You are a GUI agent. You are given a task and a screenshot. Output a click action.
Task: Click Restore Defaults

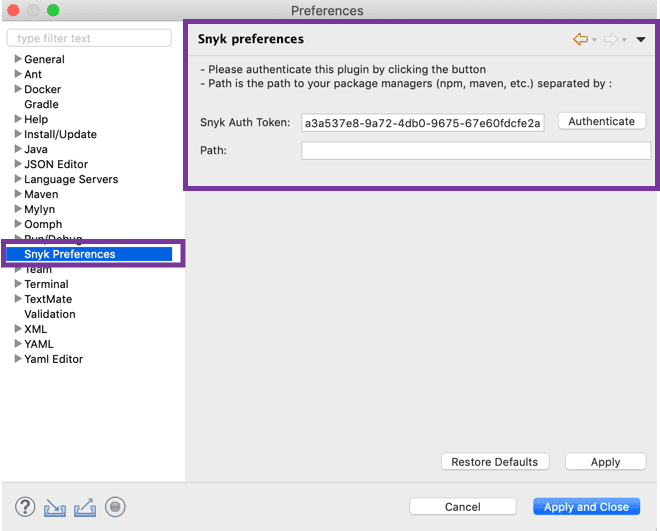pyautogui.click(x=495, y=462)
